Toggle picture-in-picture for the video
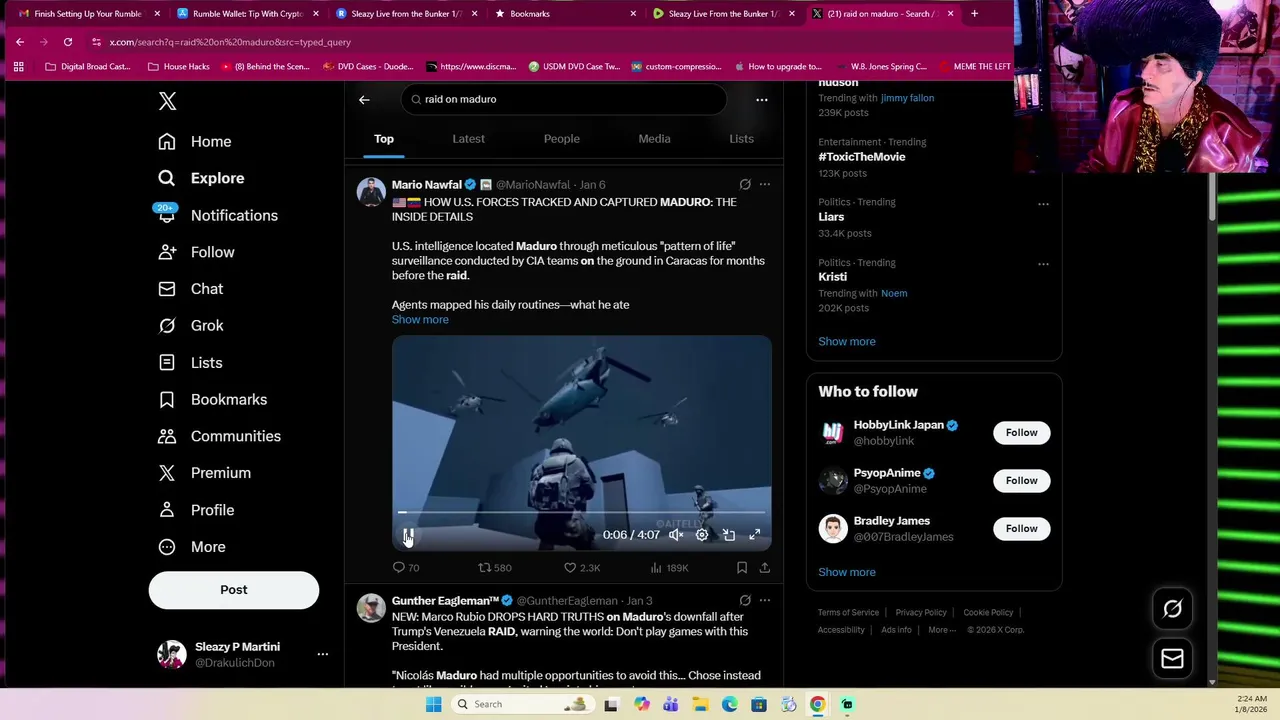 pos(729,535)
